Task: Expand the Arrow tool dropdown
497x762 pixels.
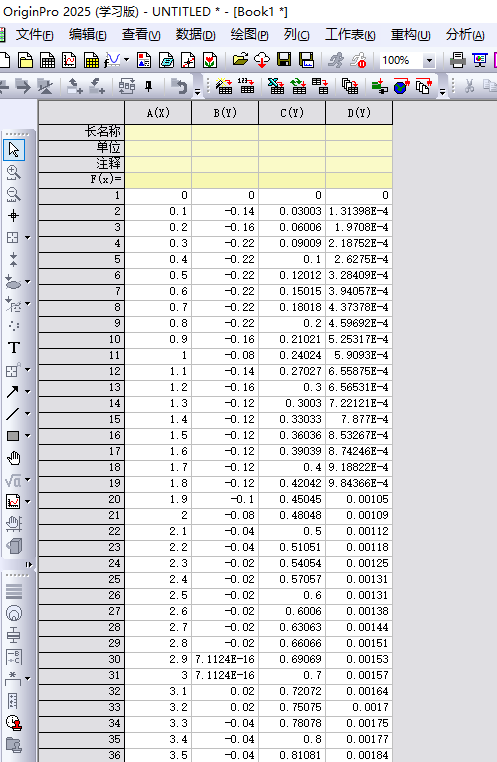Action: pyautogui.click(x=27, y=392)
